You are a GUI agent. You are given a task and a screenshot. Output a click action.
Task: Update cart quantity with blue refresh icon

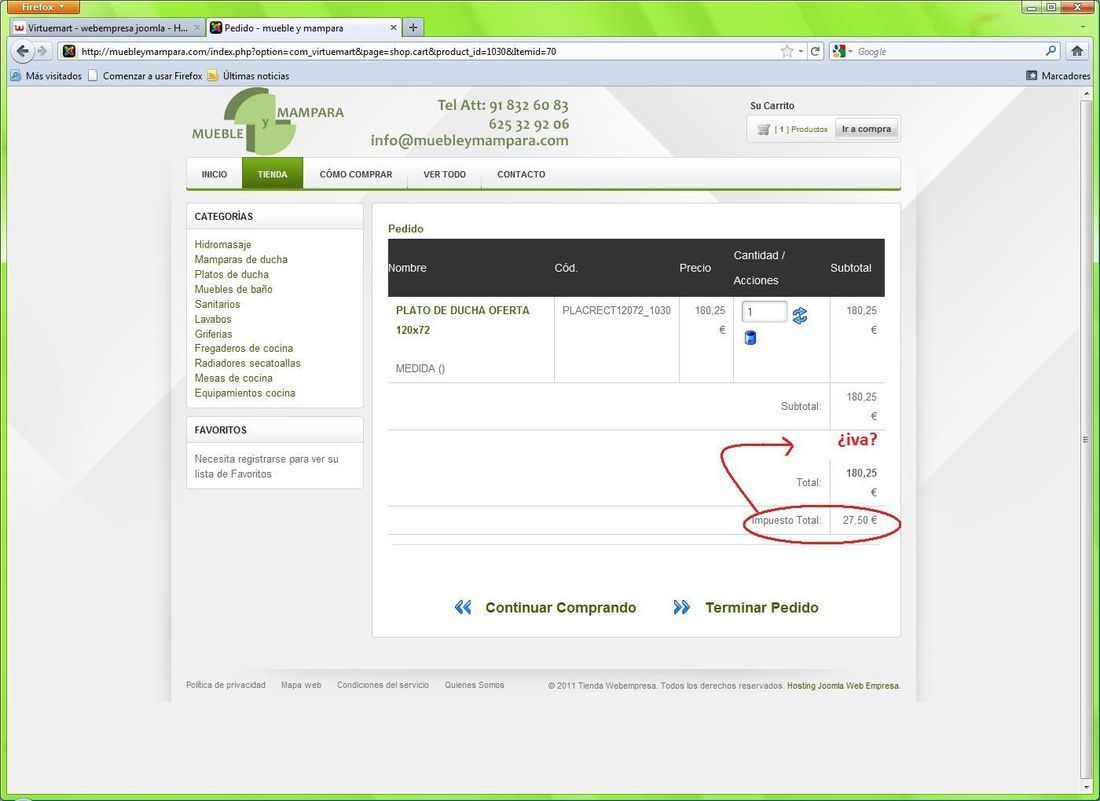tap(800, 316)
